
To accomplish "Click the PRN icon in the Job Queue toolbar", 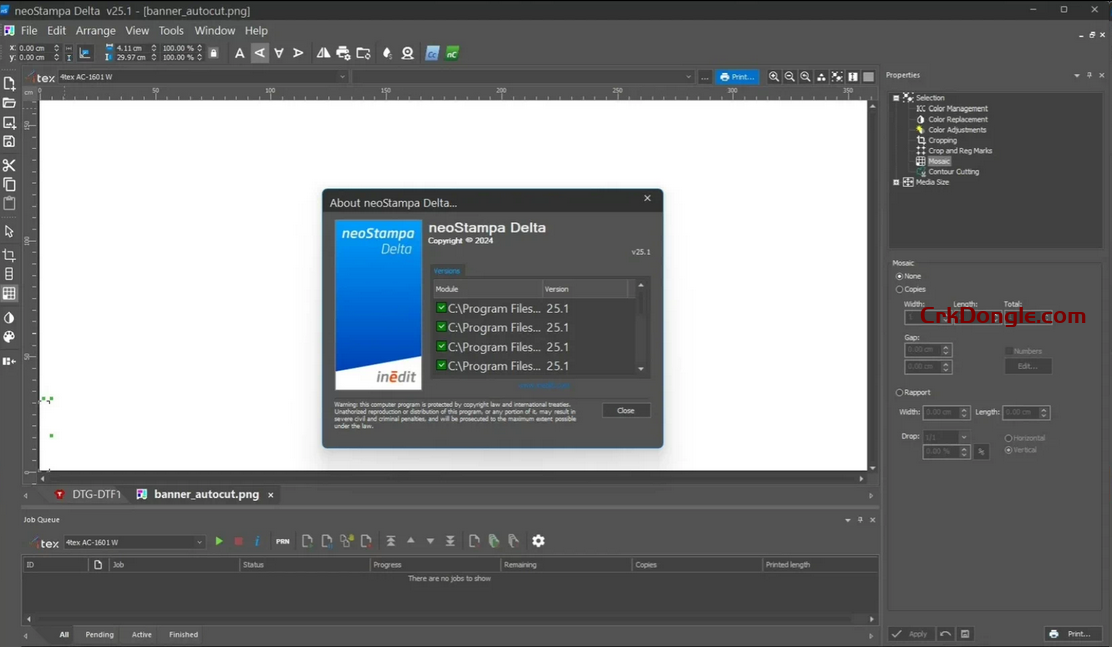I will coord(282,540).
